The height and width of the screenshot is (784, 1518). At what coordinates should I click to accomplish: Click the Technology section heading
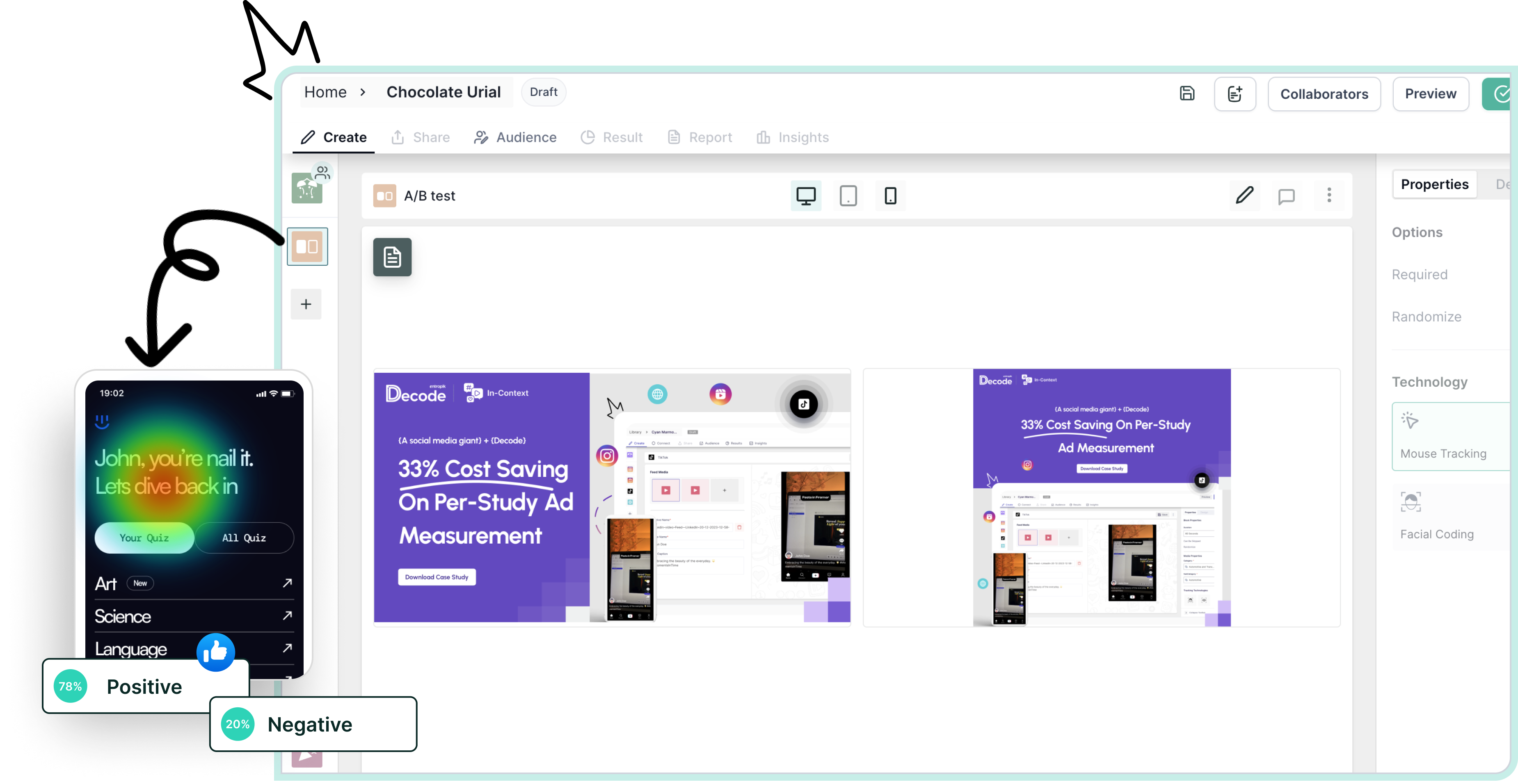click(1429, 382)
